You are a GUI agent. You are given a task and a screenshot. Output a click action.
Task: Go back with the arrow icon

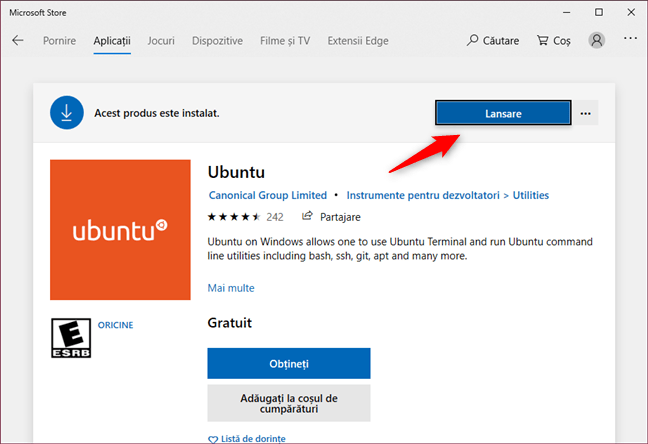[18, 41]
